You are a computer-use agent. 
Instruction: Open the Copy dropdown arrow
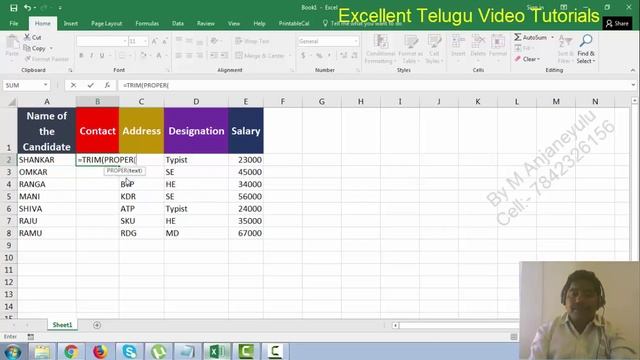point(51,48)
